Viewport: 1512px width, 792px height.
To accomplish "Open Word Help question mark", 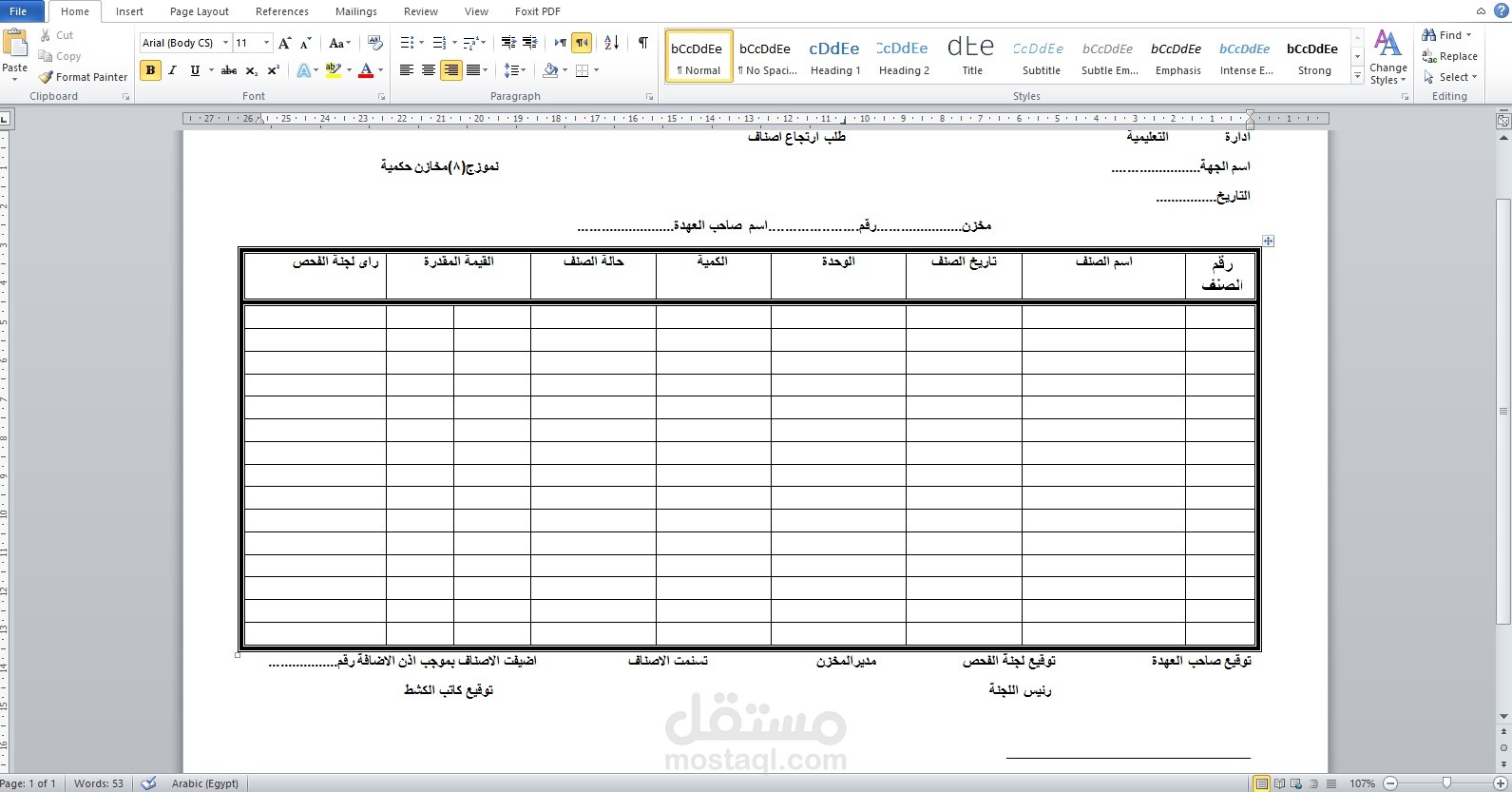I will pos(1501,10).
